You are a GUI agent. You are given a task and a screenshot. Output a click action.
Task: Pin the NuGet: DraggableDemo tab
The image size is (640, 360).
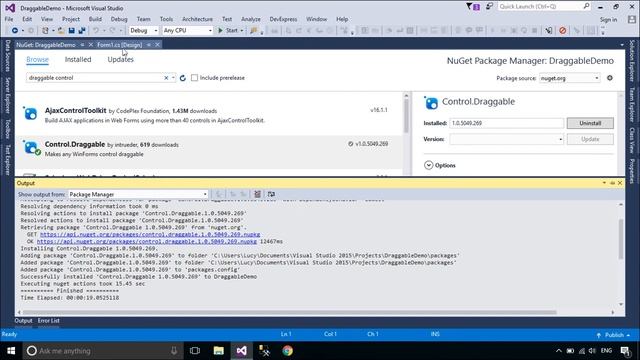pos(82,45)
